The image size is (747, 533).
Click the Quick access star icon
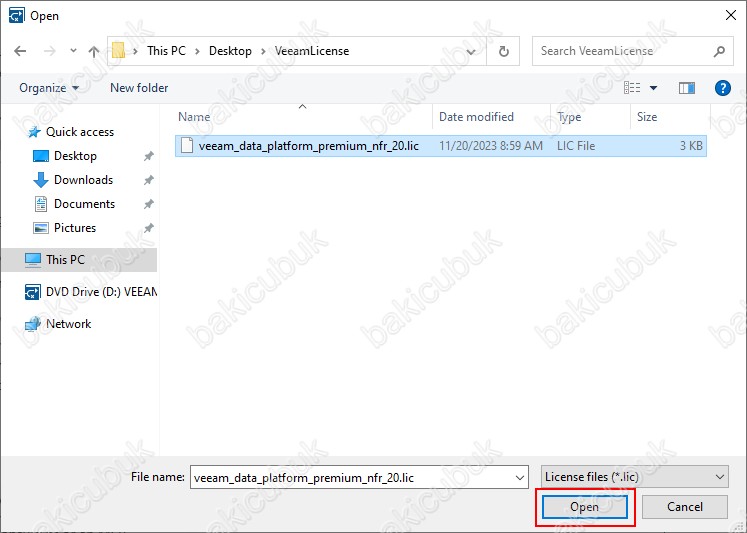[34, 132]
